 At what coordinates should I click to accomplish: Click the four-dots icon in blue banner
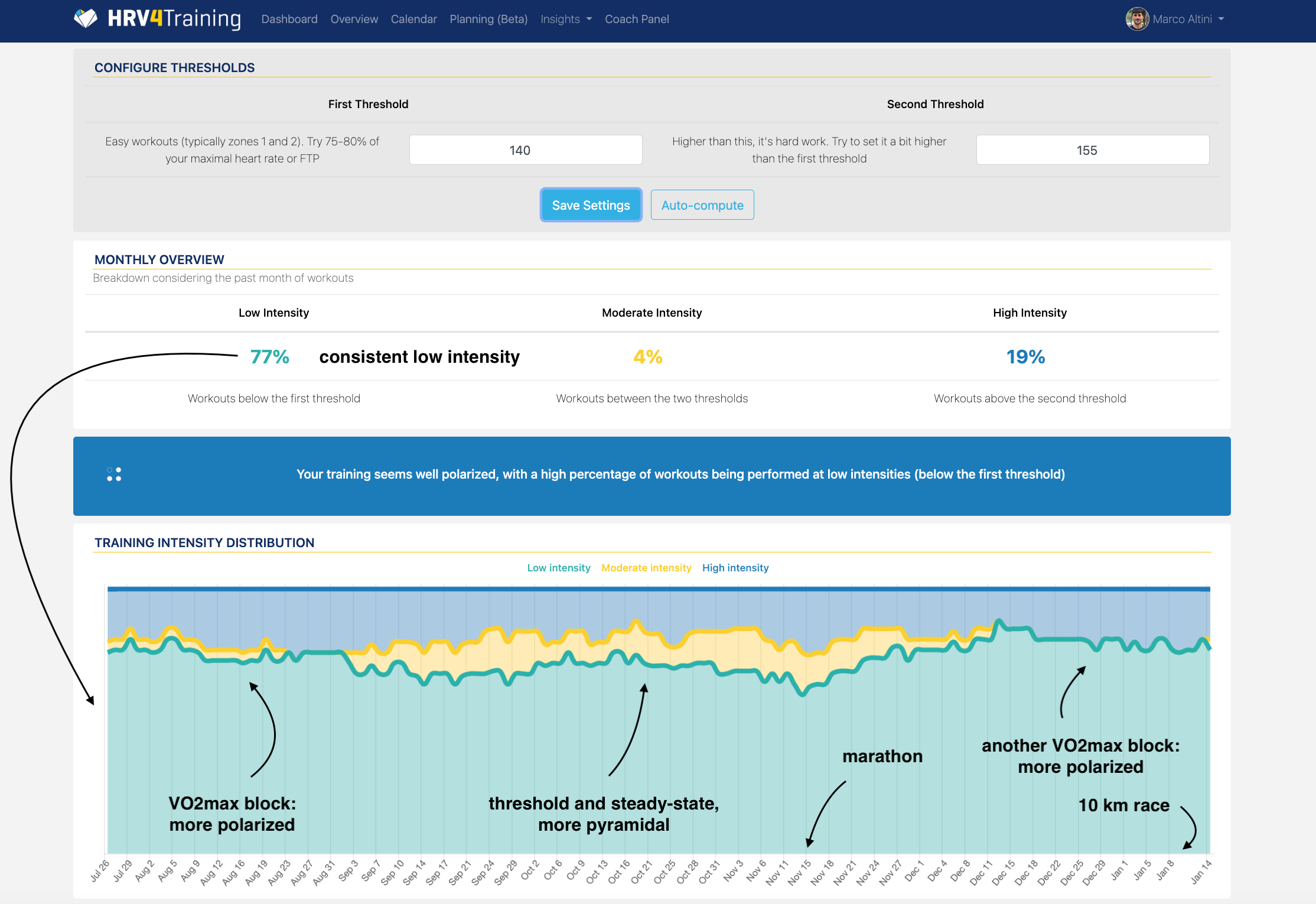(114, 474)
